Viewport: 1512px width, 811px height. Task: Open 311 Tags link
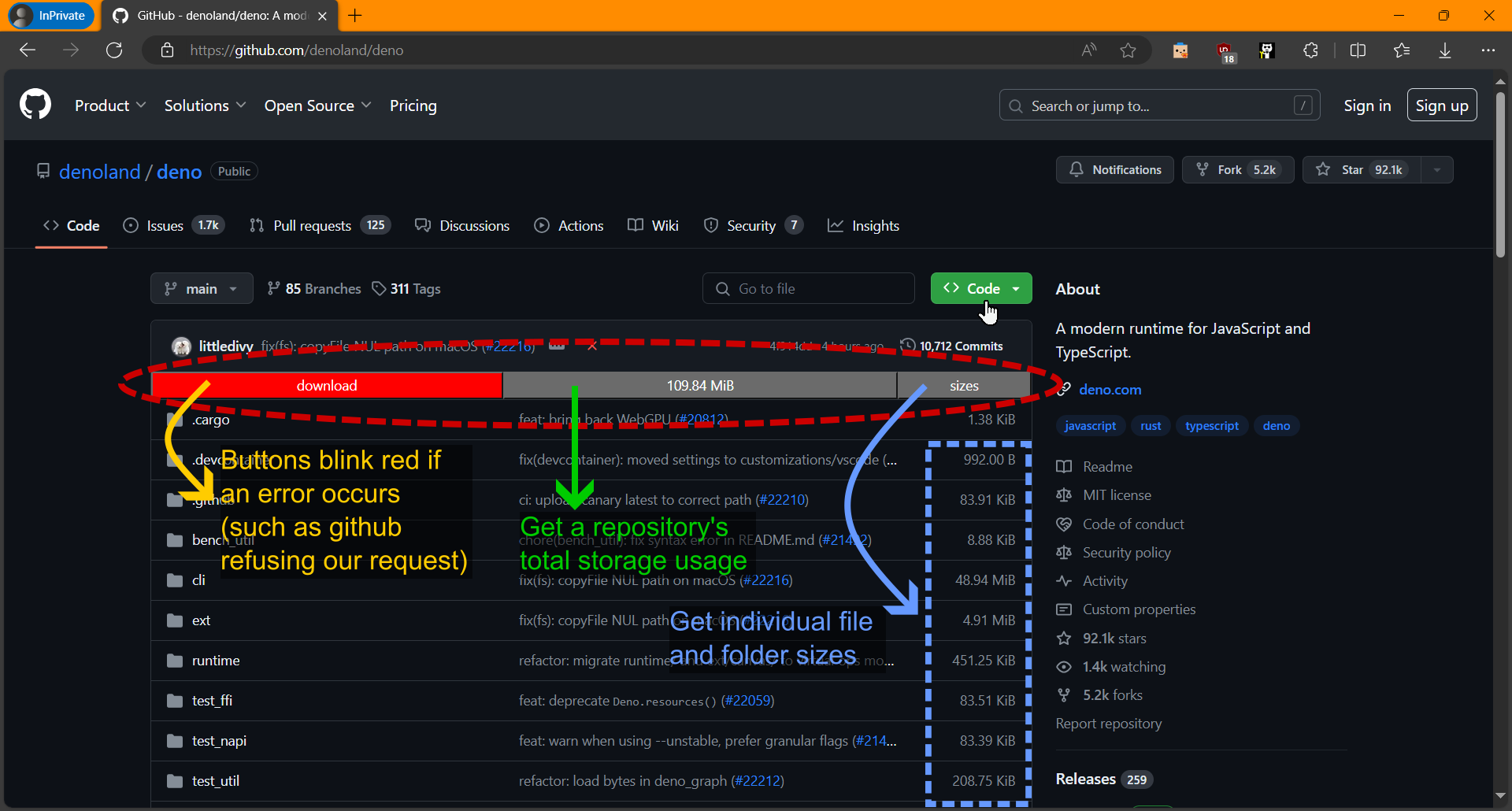point(406,289)
